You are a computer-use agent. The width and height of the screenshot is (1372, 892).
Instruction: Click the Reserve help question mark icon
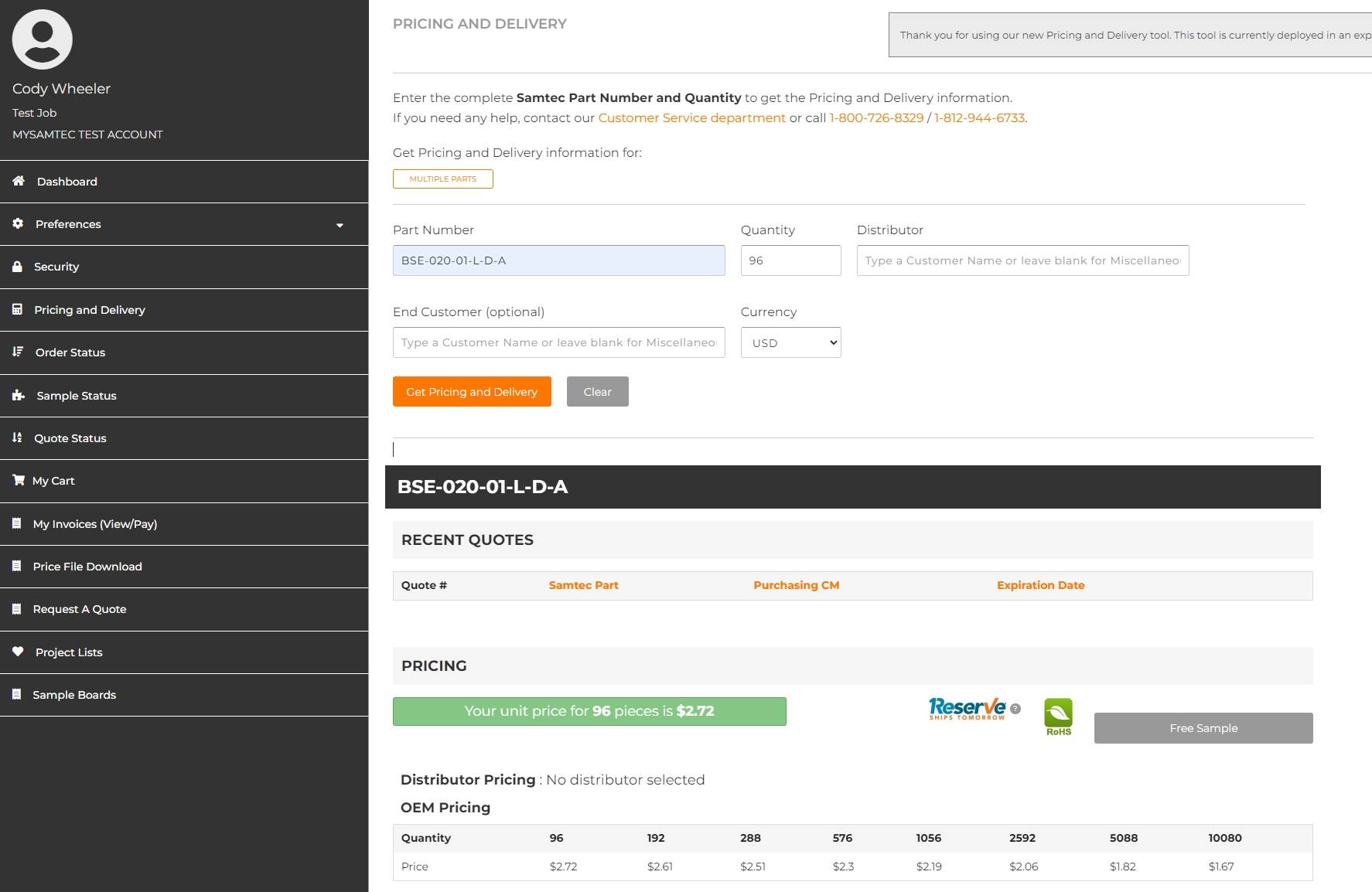click(1015, 709)
